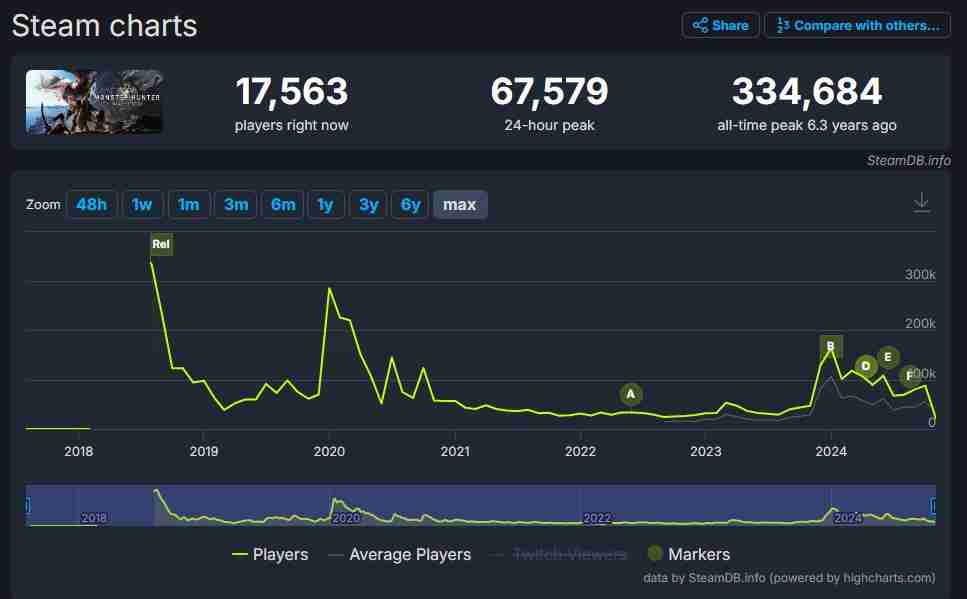Click chart marker B
967x599 pixels.
pyautogui.click(x=831, y=346)
